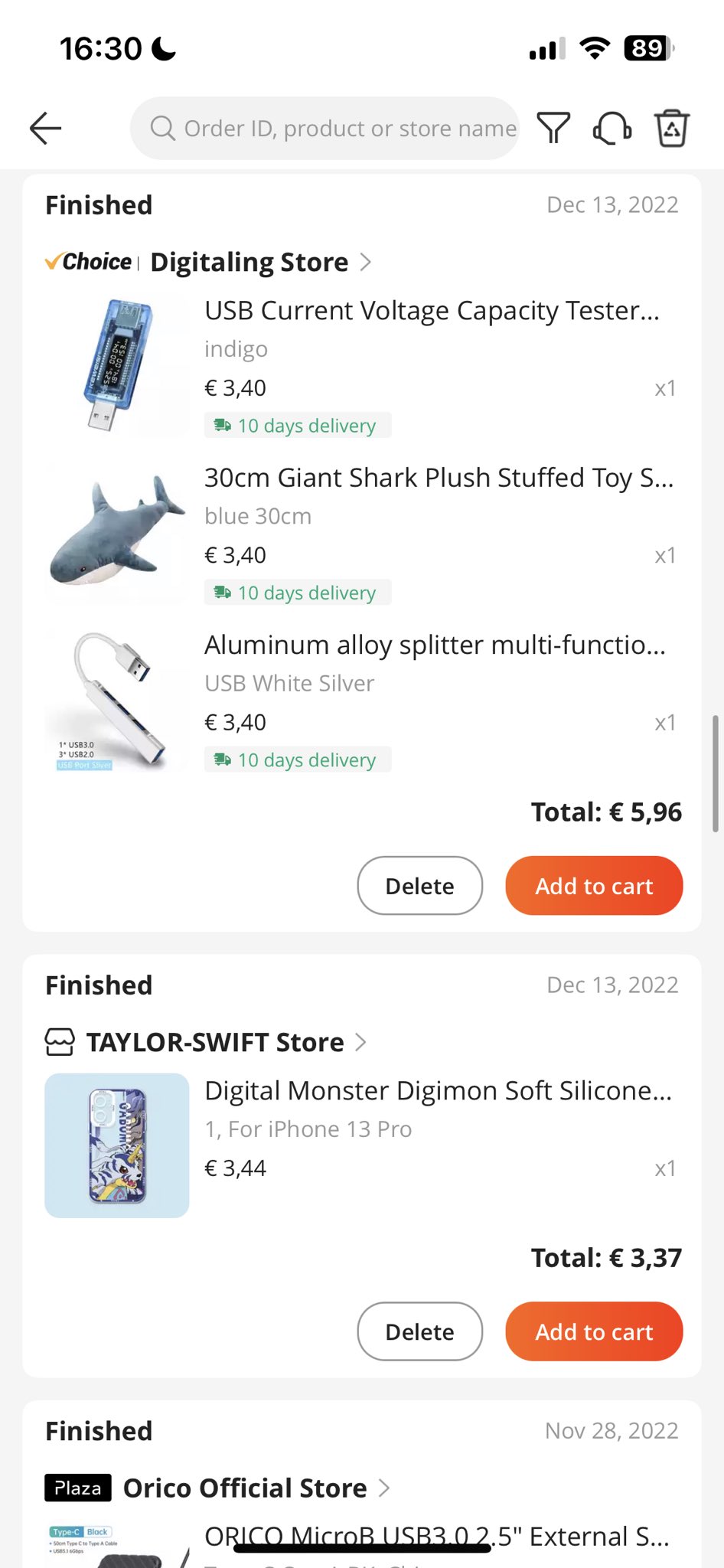Delete the TAYLOR-SWIFT Store order

coord(419,1331)
